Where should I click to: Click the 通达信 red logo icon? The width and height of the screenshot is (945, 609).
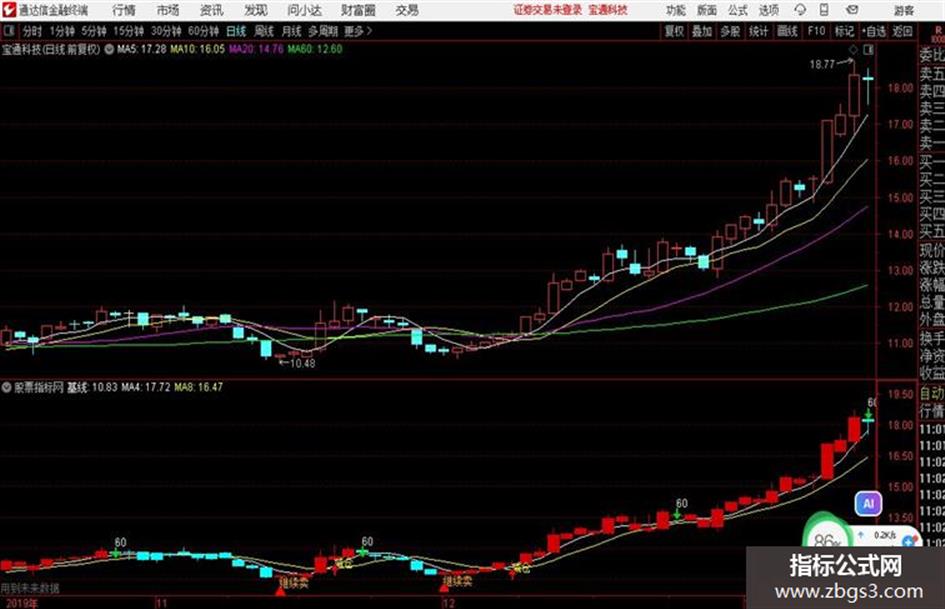pos(9,10)
